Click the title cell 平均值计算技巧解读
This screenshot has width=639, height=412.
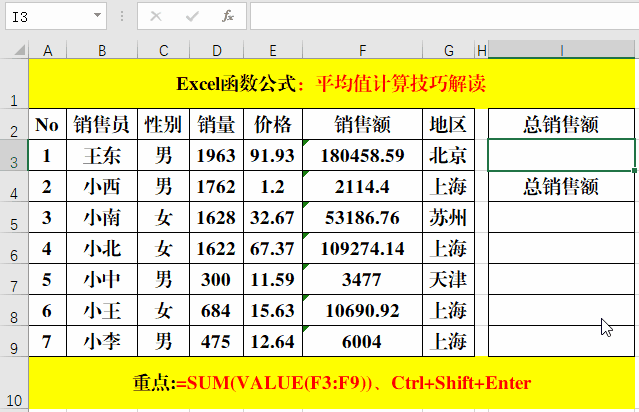tap(401, 84)
